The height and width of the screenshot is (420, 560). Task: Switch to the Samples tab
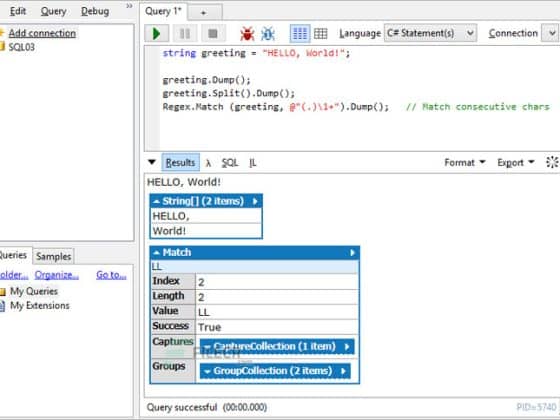[54, 256]
